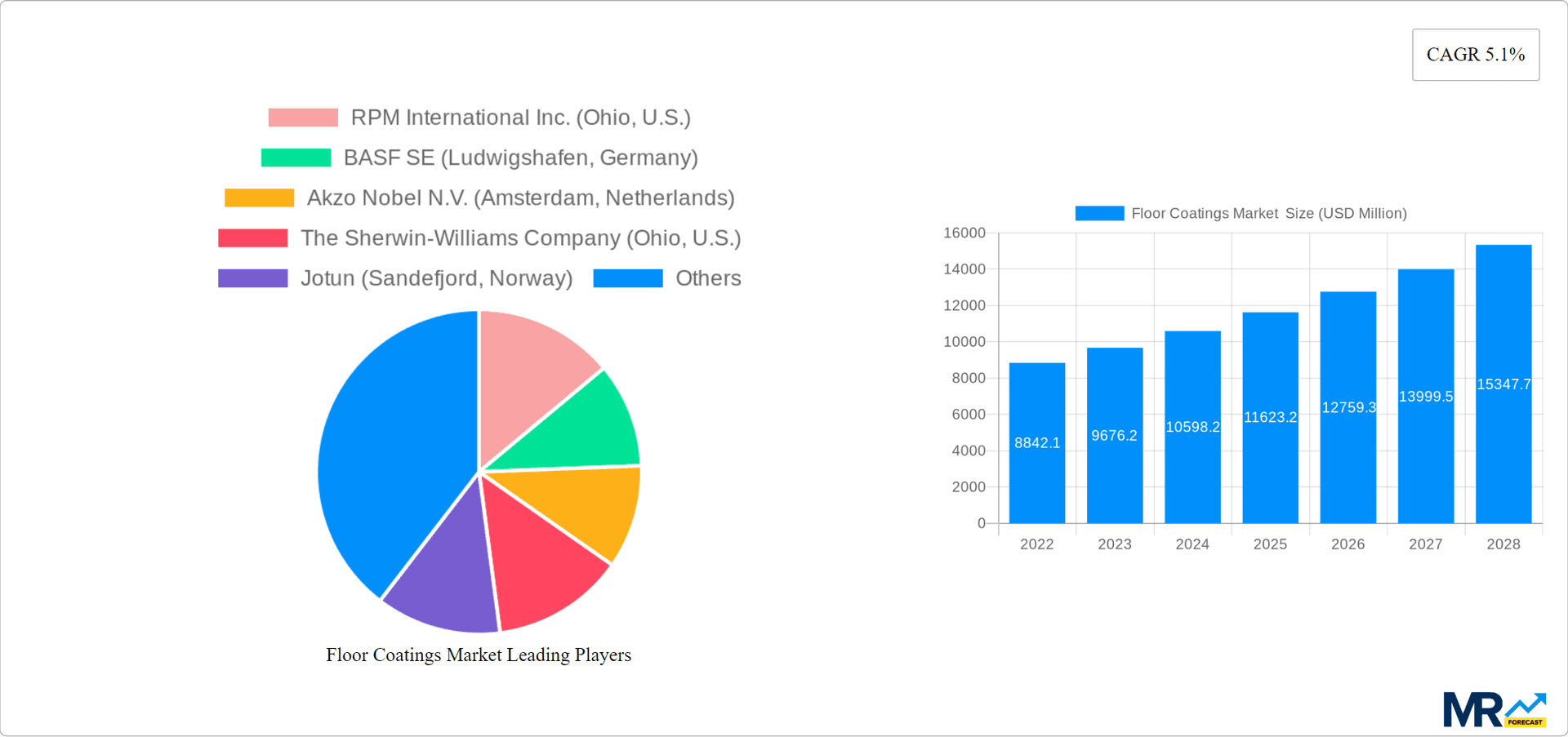Click the Floor Coatings Market Leading Players title
This screenshot has width=1568, height=737.
[x=479, y=655]
